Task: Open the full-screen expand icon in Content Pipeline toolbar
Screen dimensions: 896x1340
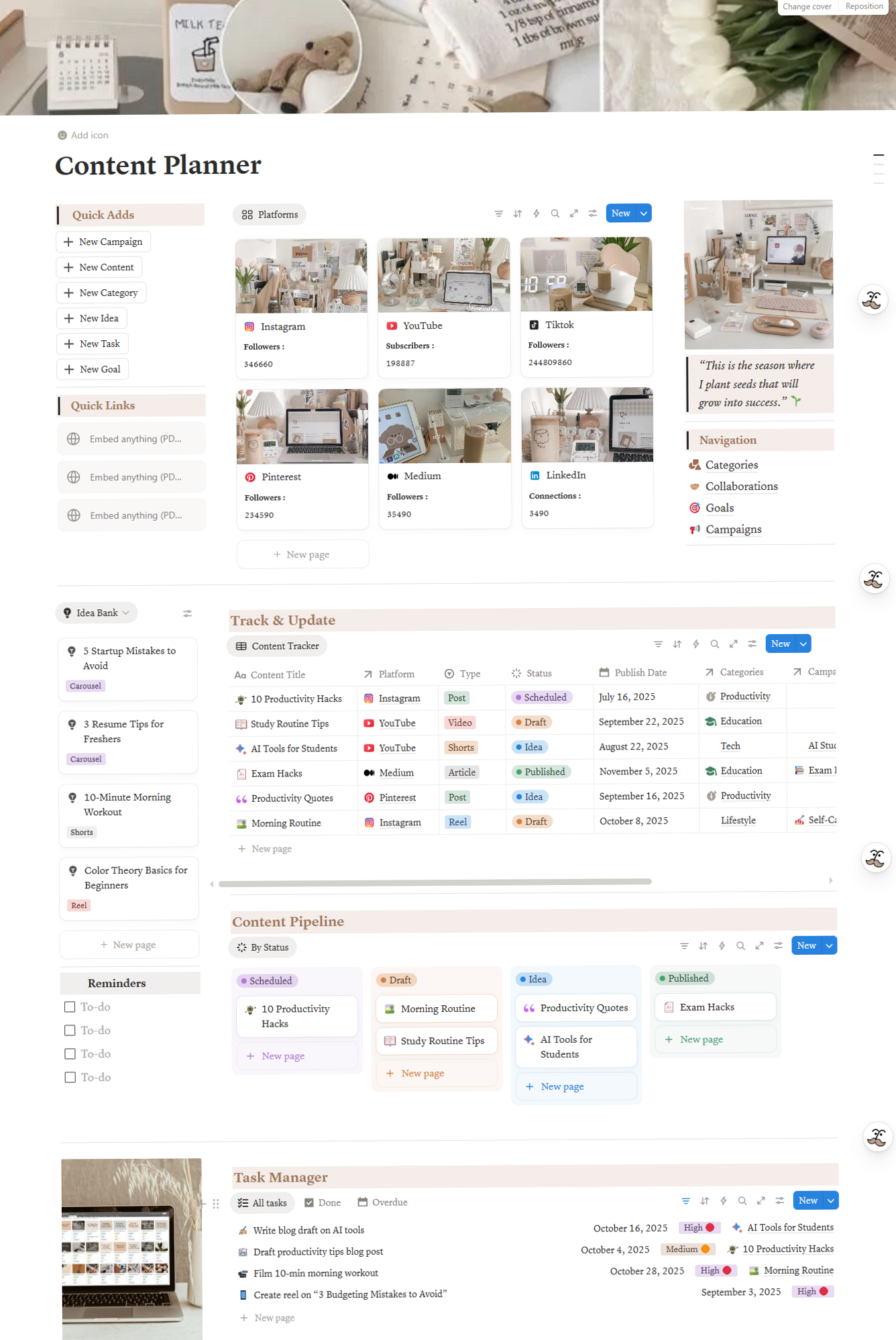Action: click(x=759, y=945)
